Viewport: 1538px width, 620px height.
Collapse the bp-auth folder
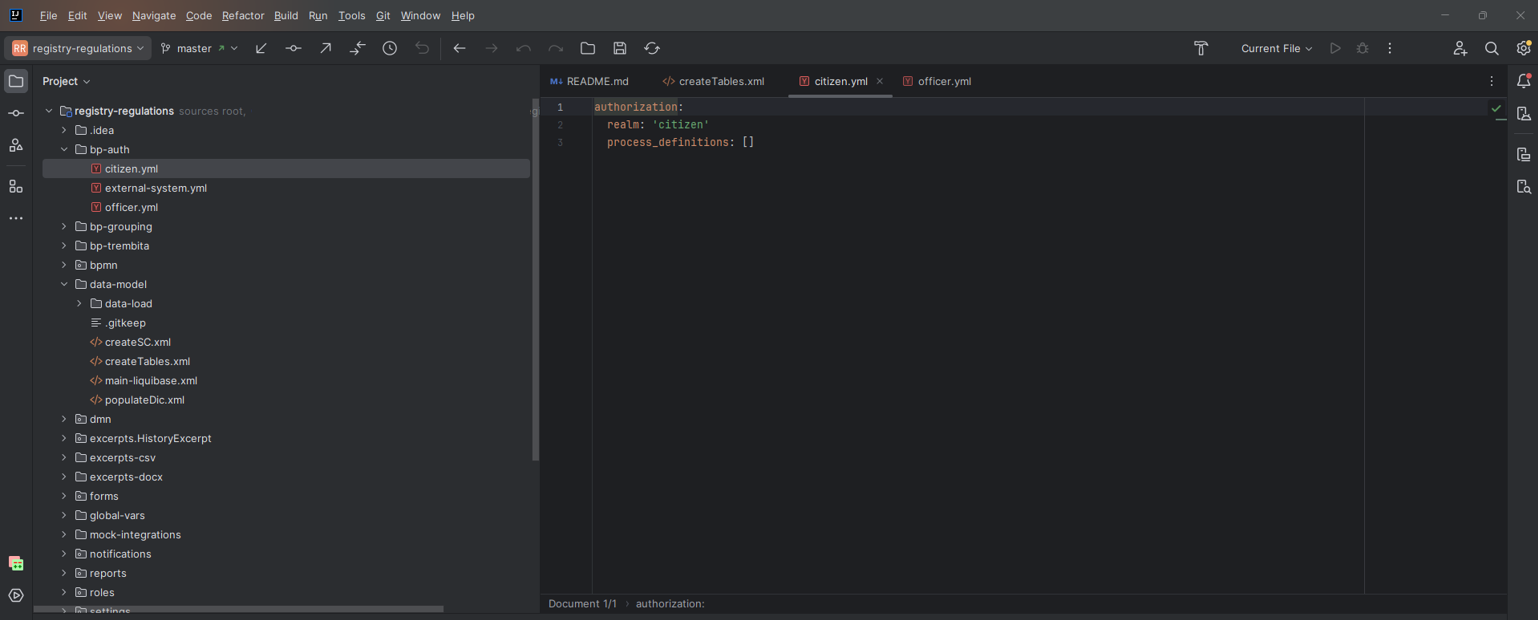point(64,150)
